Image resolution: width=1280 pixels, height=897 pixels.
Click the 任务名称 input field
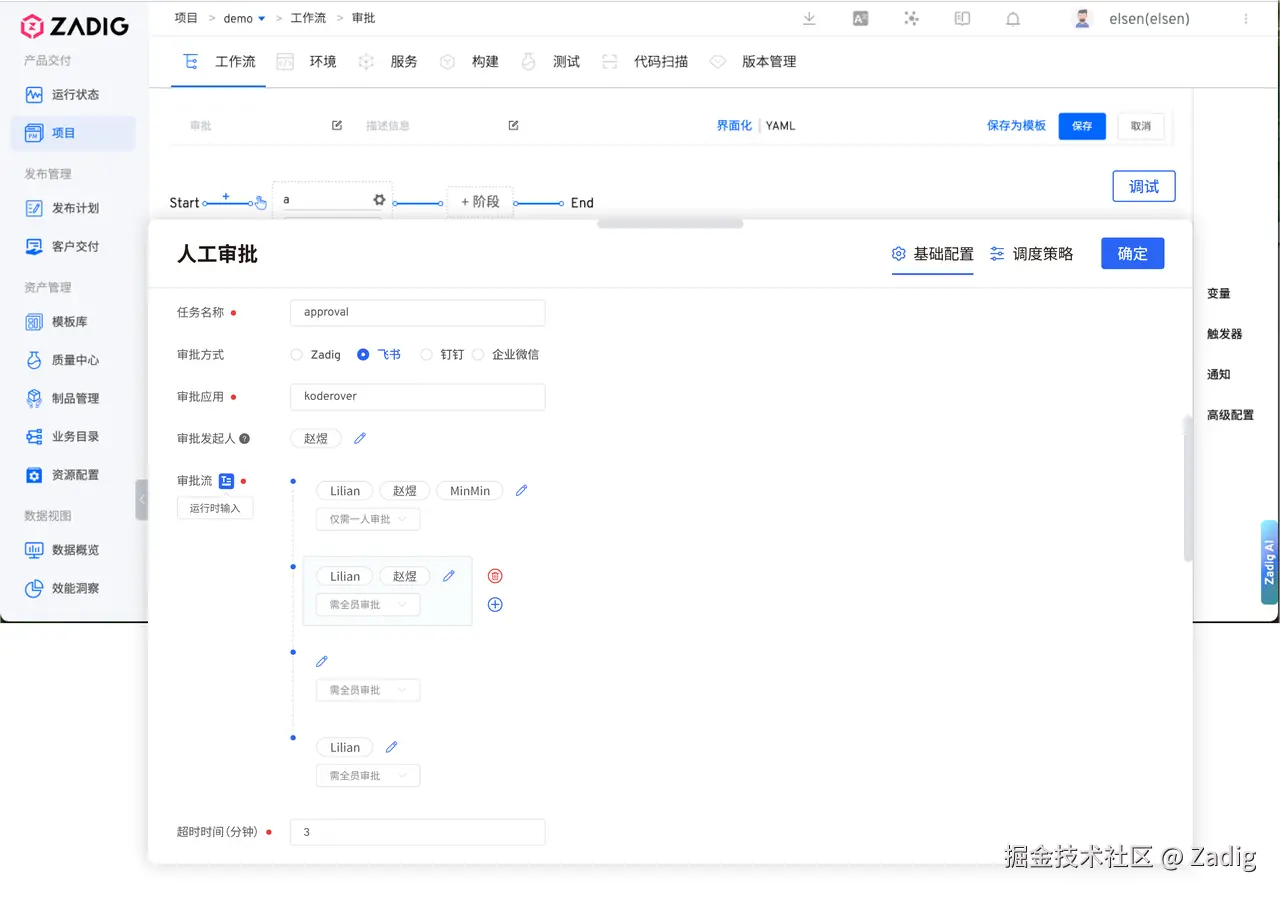click(x=418, y=312)
